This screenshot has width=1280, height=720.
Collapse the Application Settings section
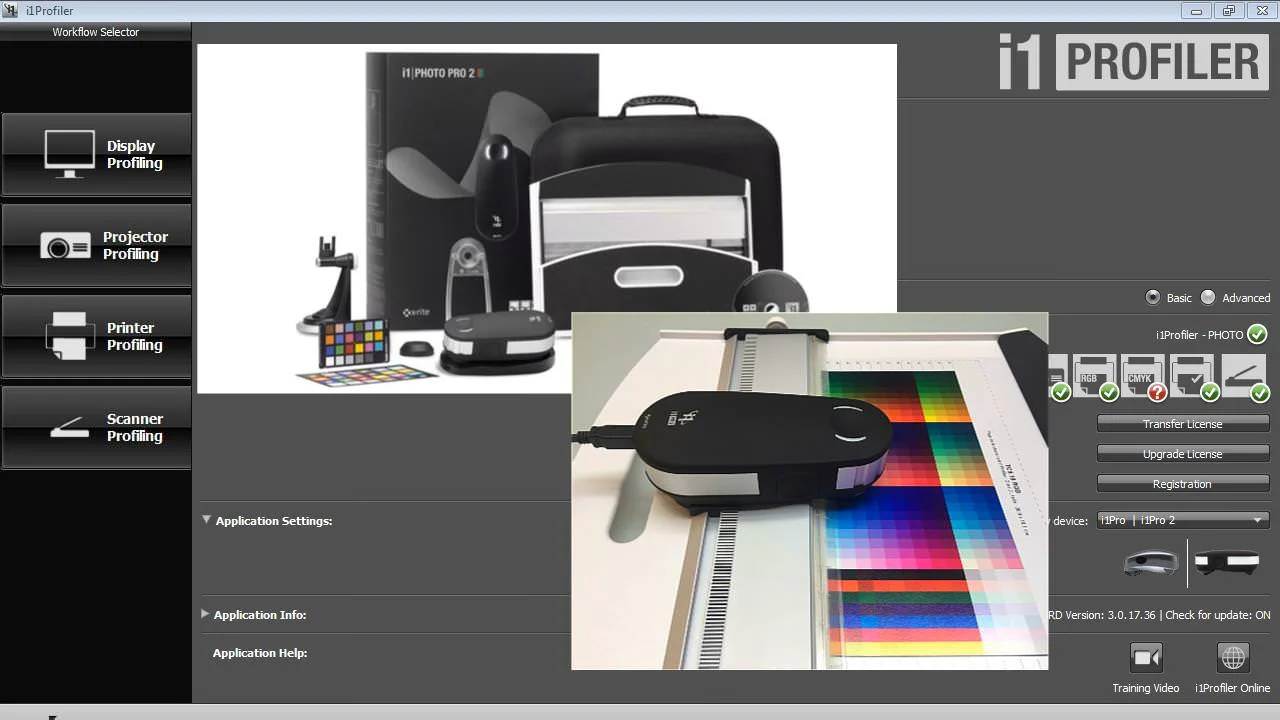(x=206, y=520)
